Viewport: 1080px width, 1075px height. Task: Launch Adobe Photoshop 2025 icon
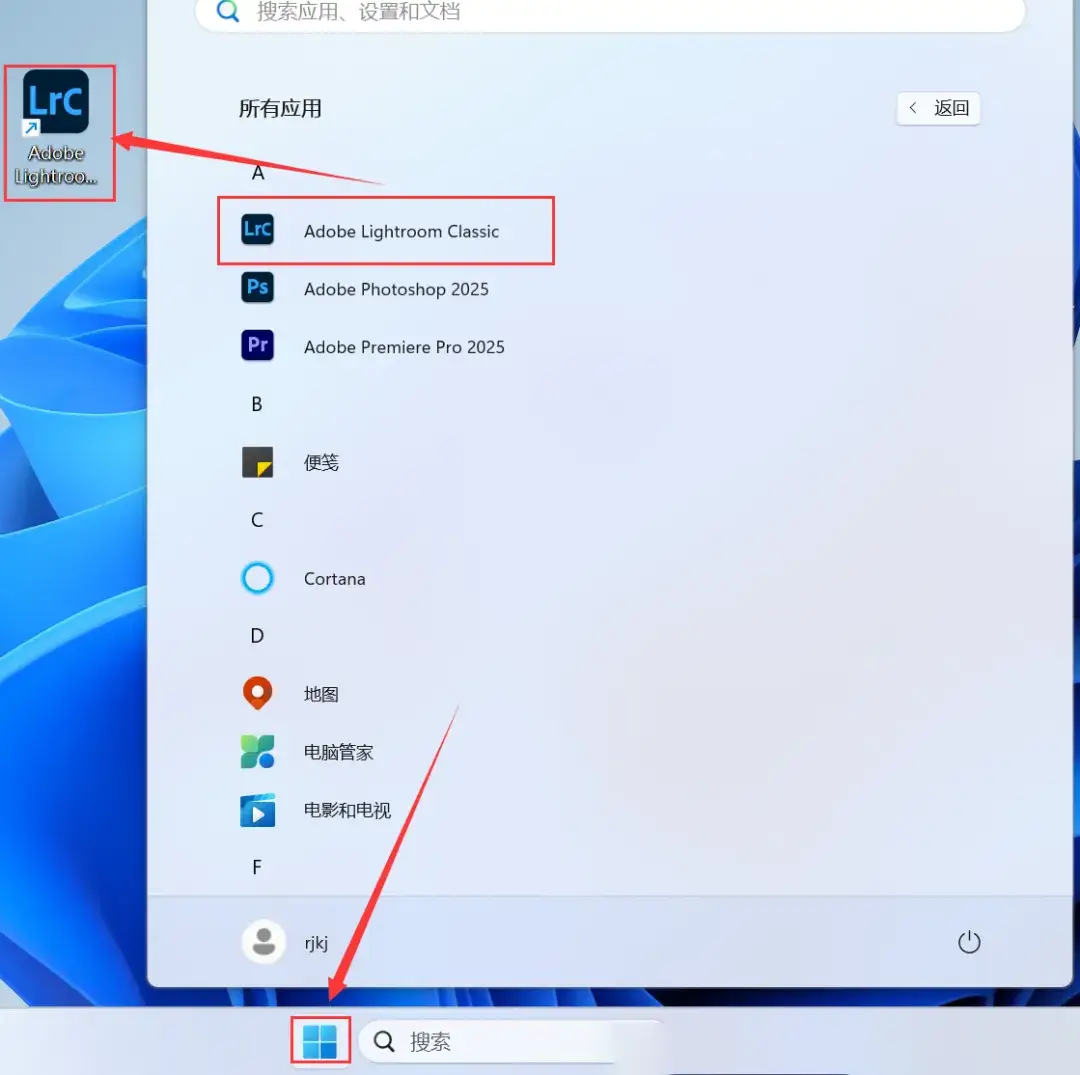[258, 288]
